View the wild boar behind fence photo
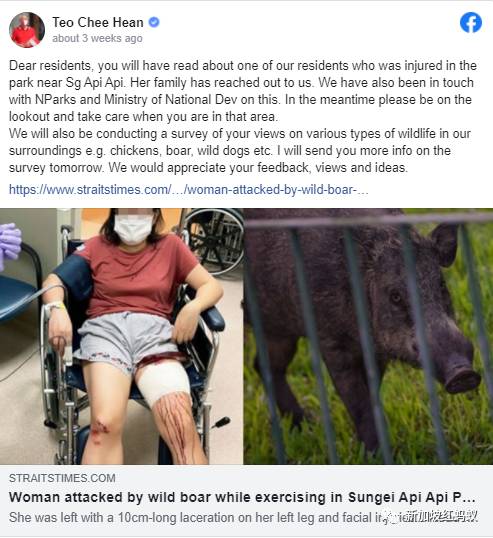The height and width of the screenshot is (538, 493). coord(368,336)
